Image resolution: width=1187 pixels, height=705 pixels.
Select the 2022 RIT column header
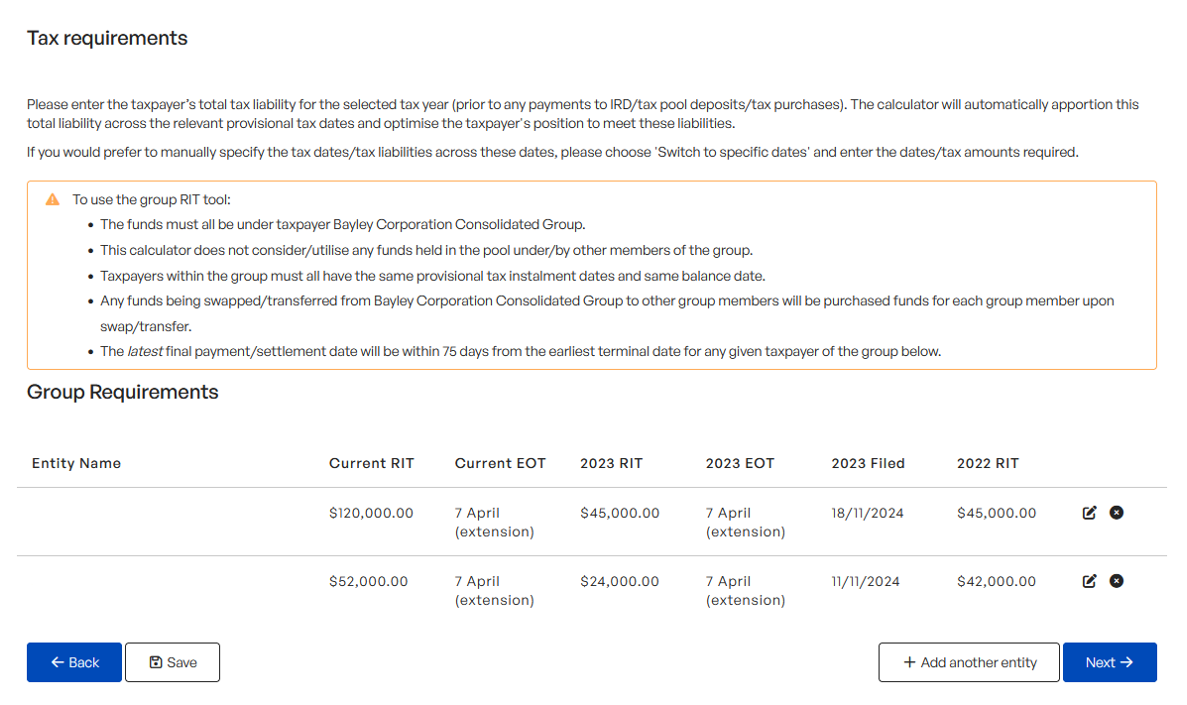pyautogui.click(x=988, y=463)
